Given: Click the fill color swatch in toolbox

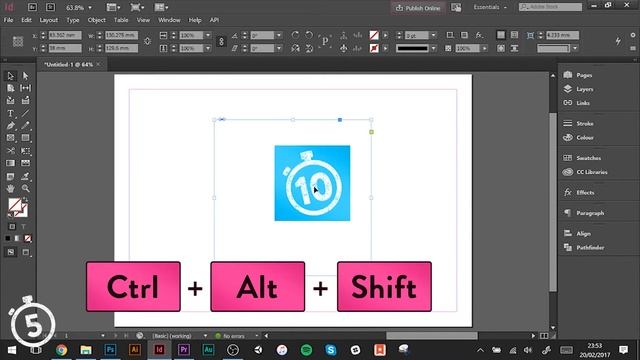Looking at the screenshot, I should click(15, 204).
